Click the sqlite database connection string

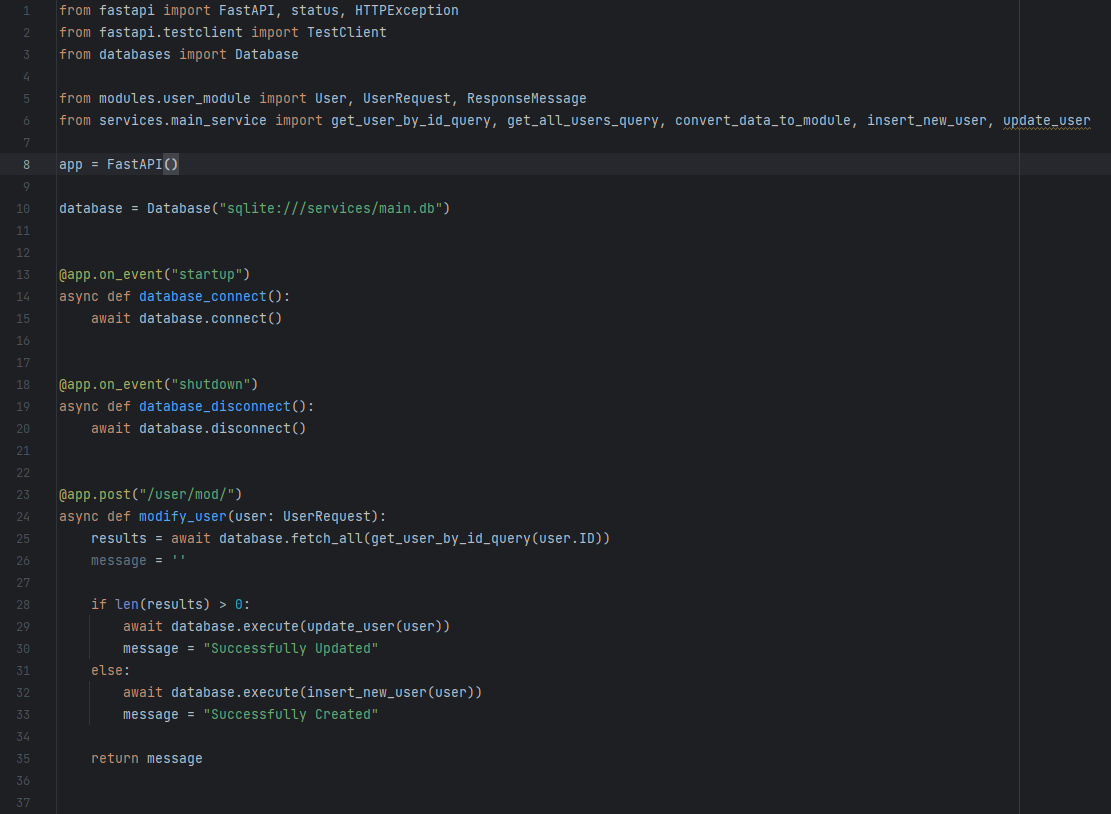(331, 208)
